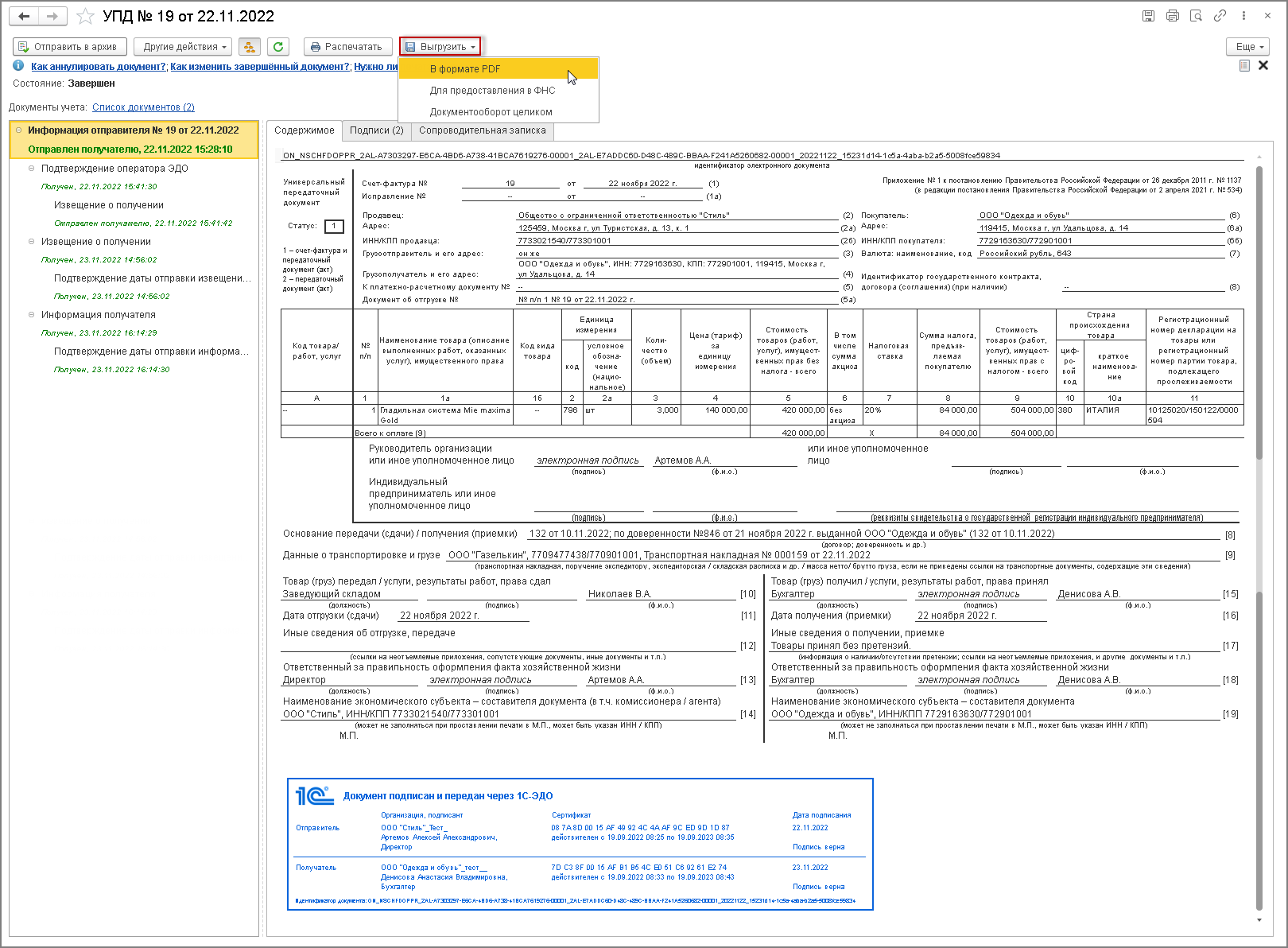Open the Список документов (2) link
This screenshot has width=1288, height=948.
click(x=143, y=107)
